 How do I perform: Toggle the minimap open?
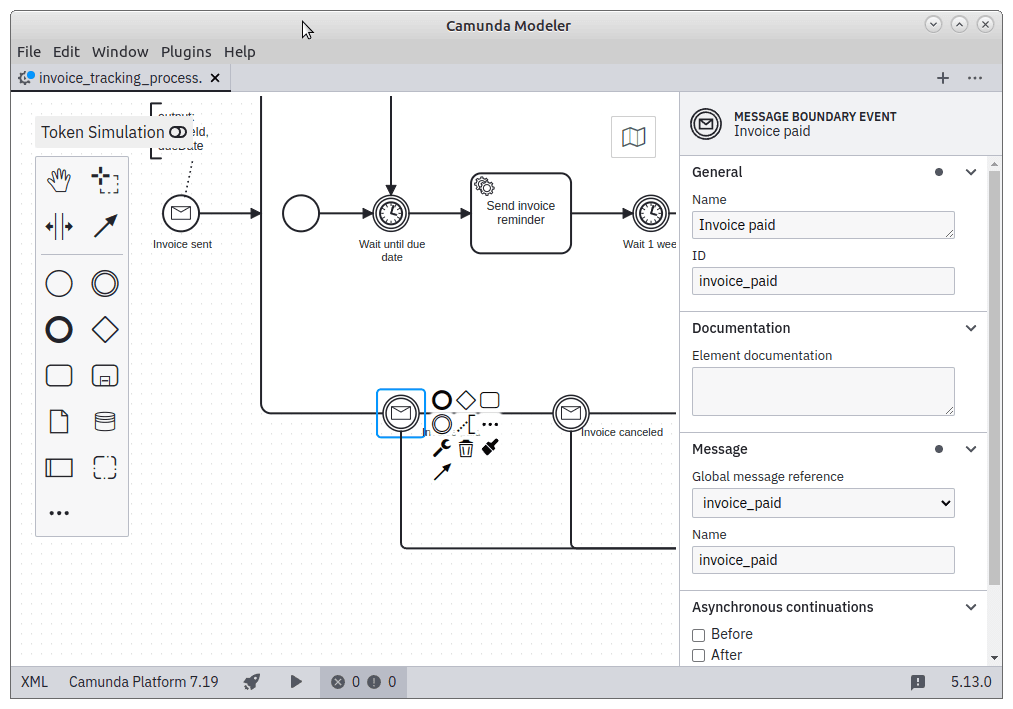coord(633,137)
